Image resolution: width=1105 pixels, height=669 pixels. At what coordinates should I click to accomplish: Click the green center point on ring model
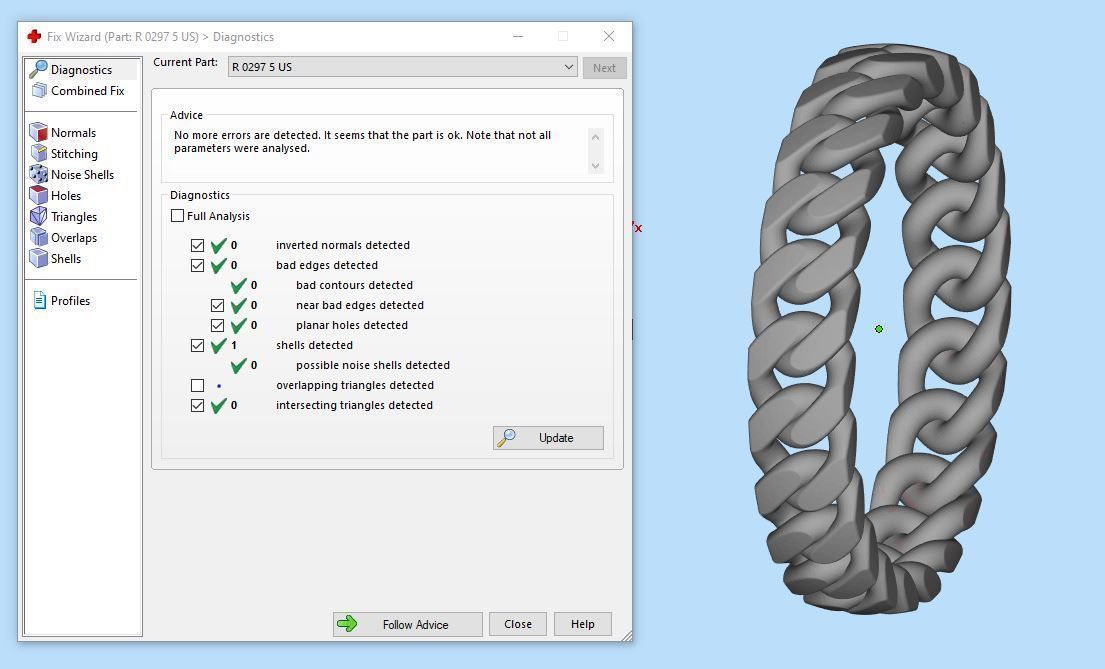click(x=879, y=329)
